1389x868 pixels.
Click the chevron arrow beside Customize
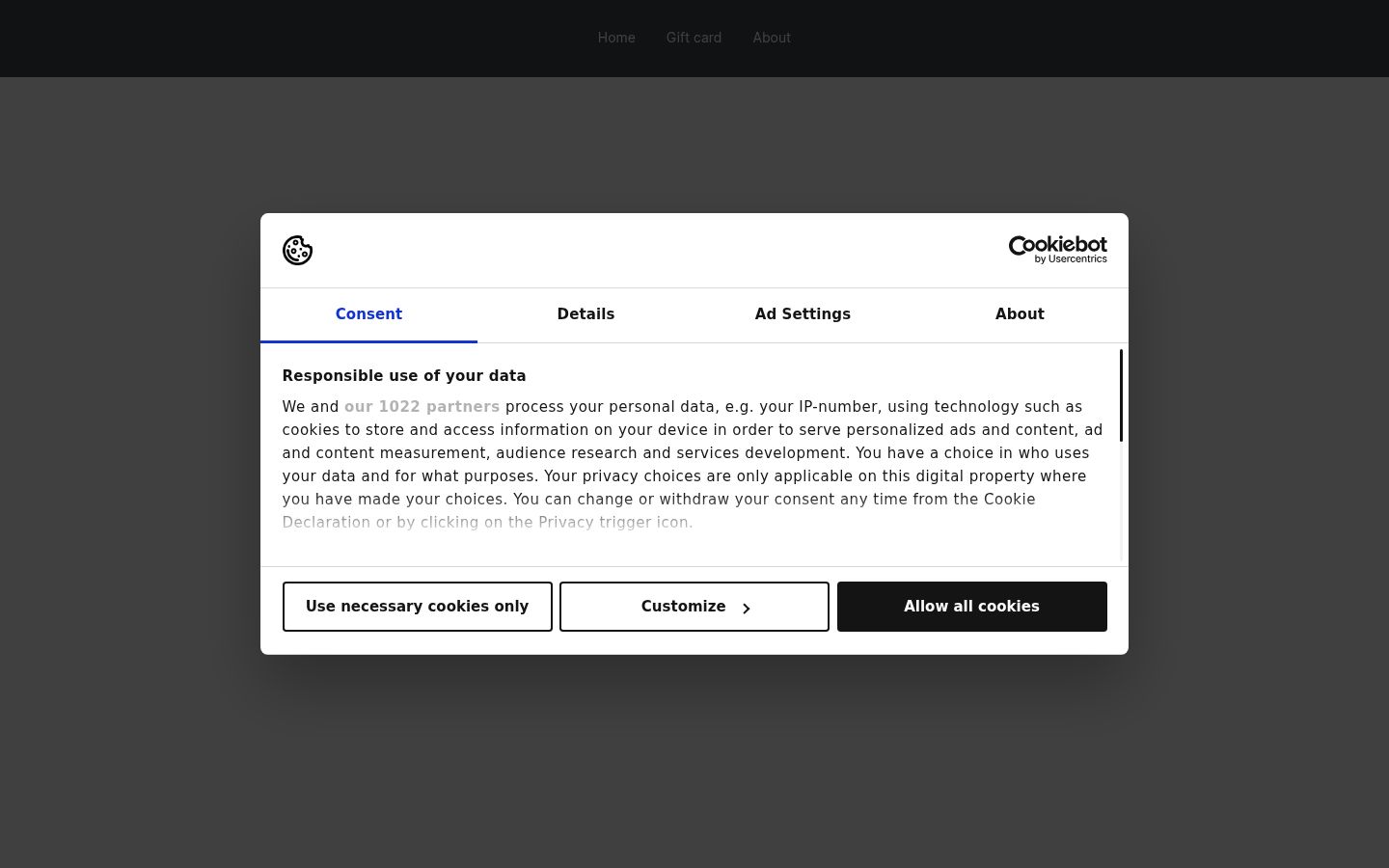746,608
